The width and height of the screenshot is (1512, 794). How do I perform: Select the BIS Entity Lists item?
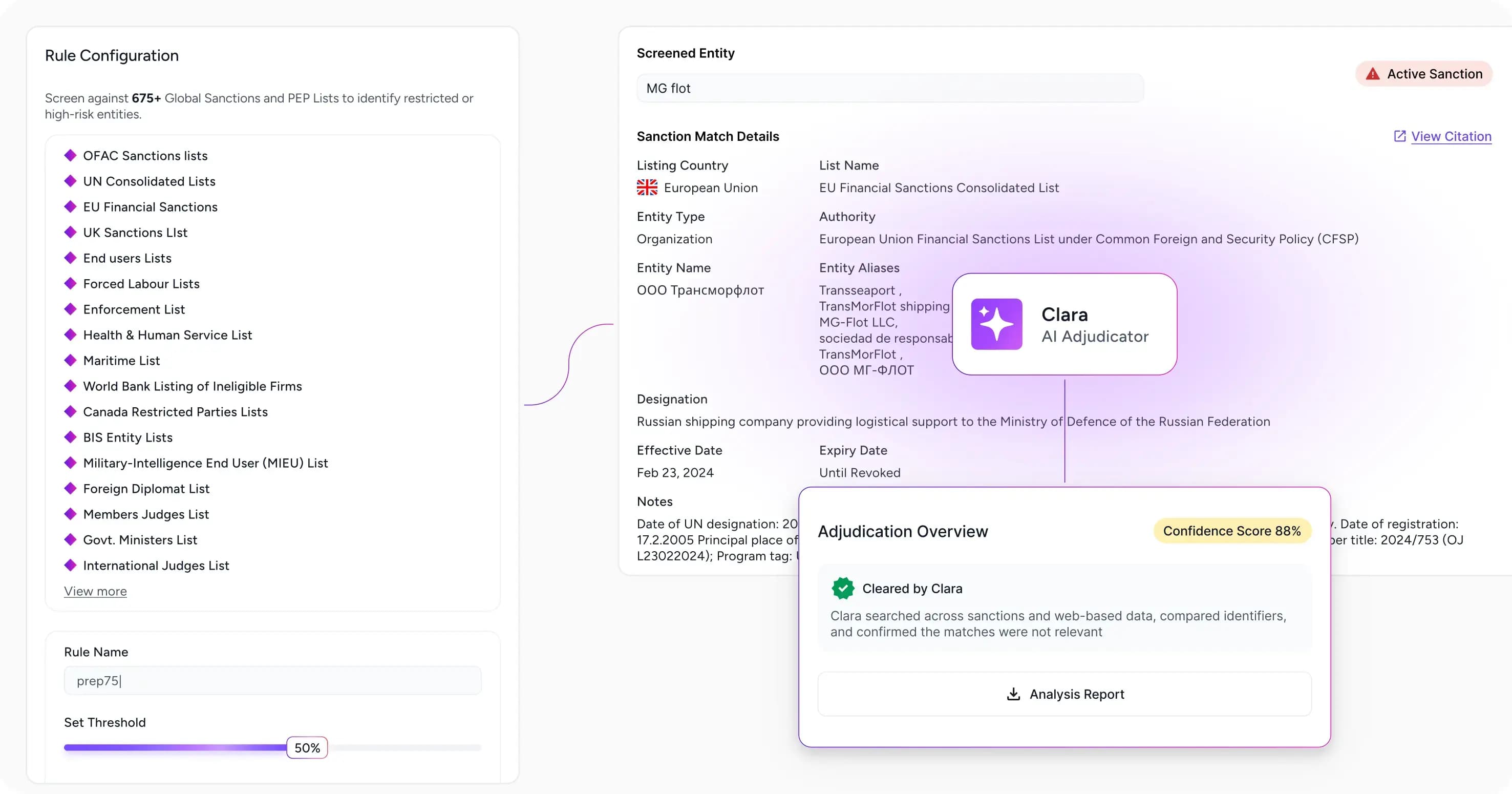coord(128,437)
